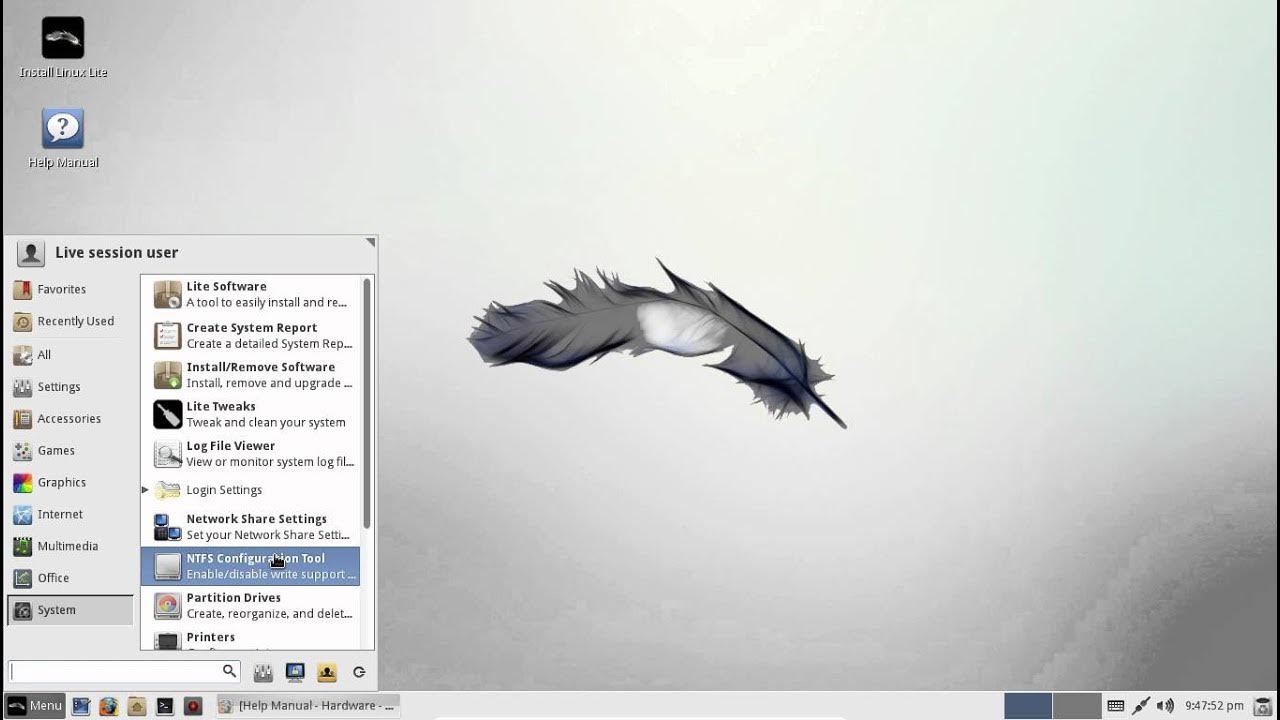1280x720 pixels.
Task: Open the Multimedia category
Action: (70, 546)
